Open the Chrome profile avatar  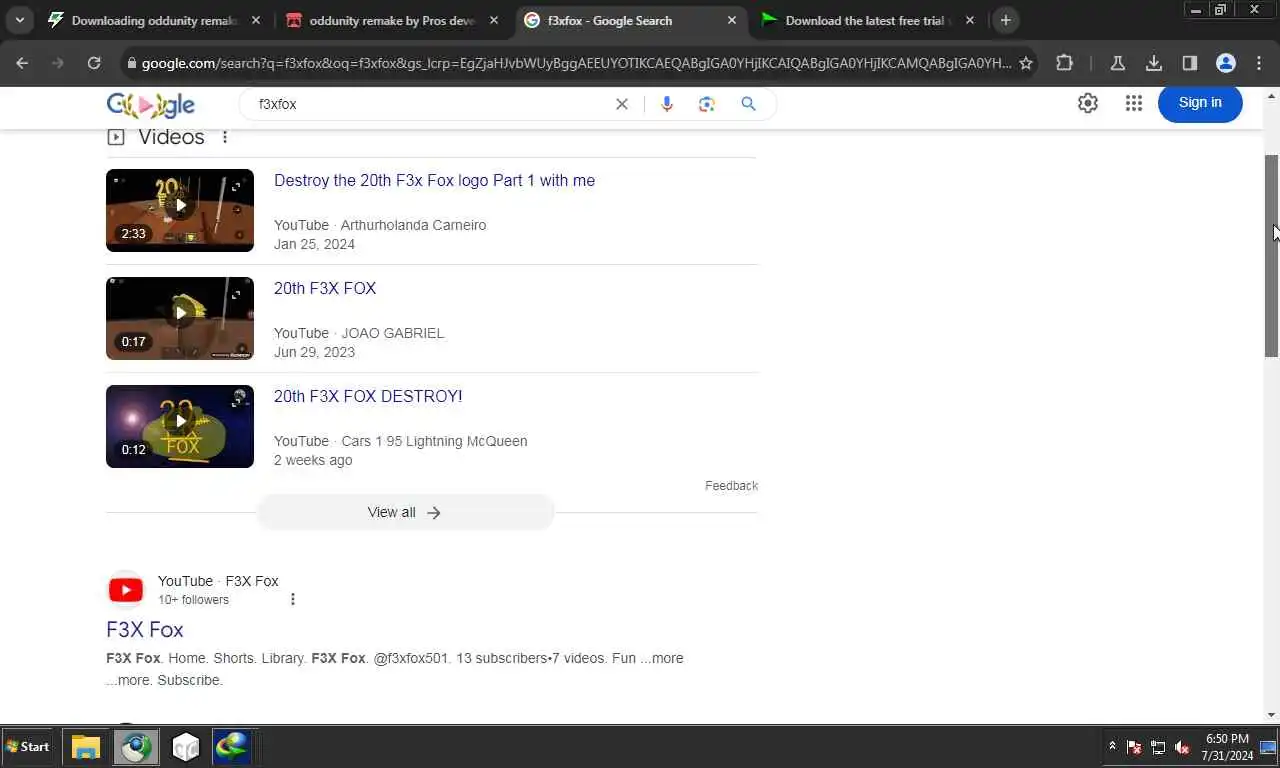click(1226, 63)
